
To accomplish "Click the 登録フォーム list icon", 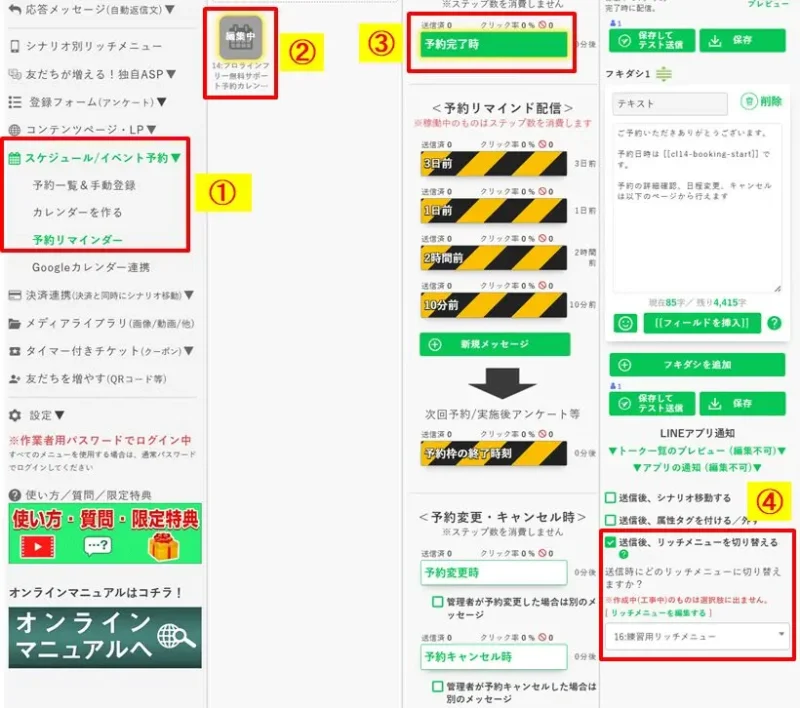I will [14, 102].
